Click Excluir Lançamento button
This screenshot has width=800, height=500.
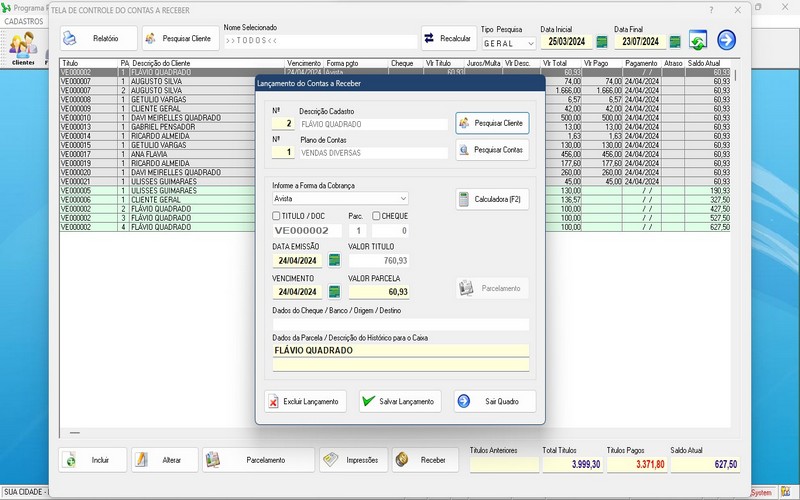(306, 401)
